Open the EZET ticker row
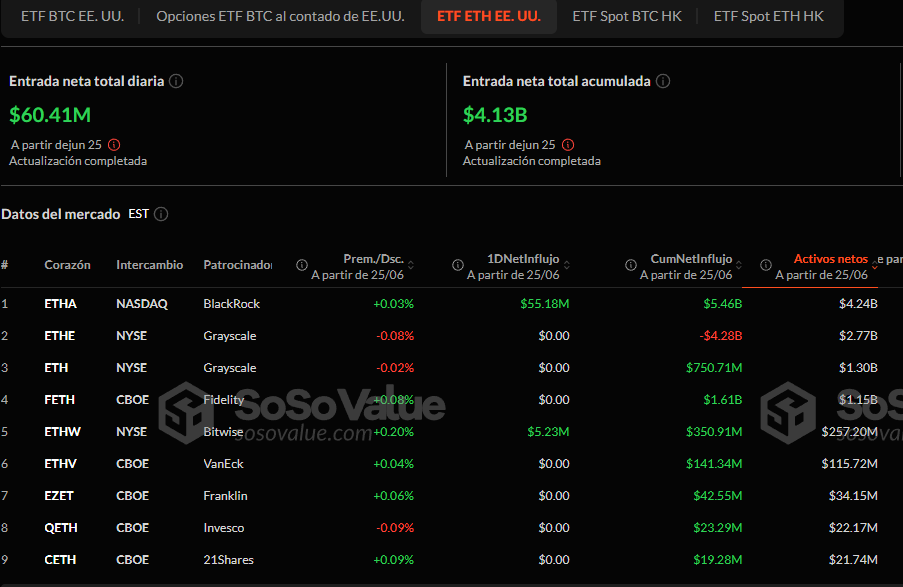 59,495
